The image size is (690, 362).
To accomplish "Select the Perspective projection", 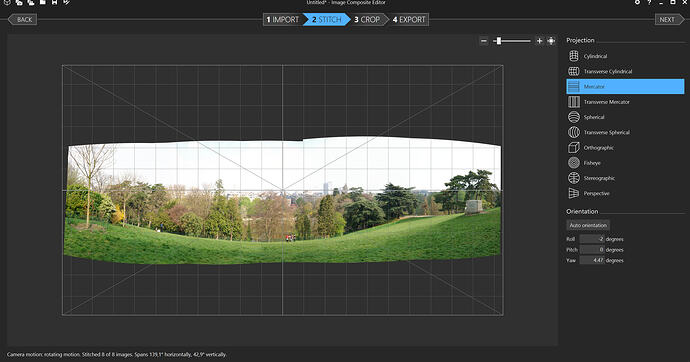I will [x=625, y=193].
